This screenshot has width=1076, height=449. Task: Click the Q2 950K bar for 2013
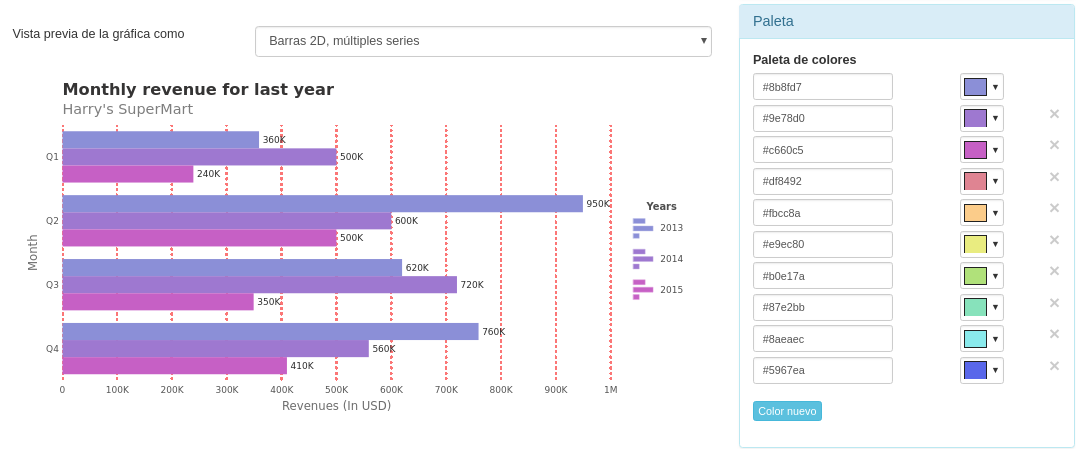(x=322, y=204)
